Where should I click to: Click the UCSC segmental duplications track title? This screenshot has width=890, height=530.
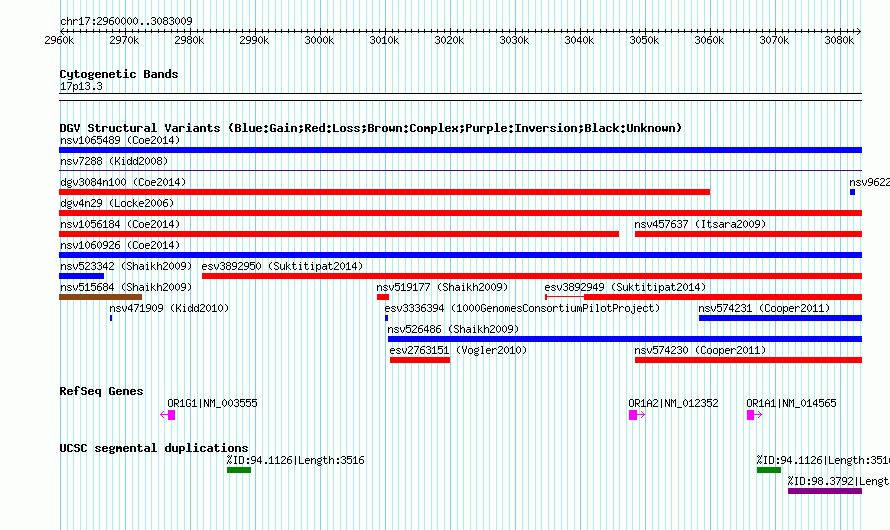point(154,448)
